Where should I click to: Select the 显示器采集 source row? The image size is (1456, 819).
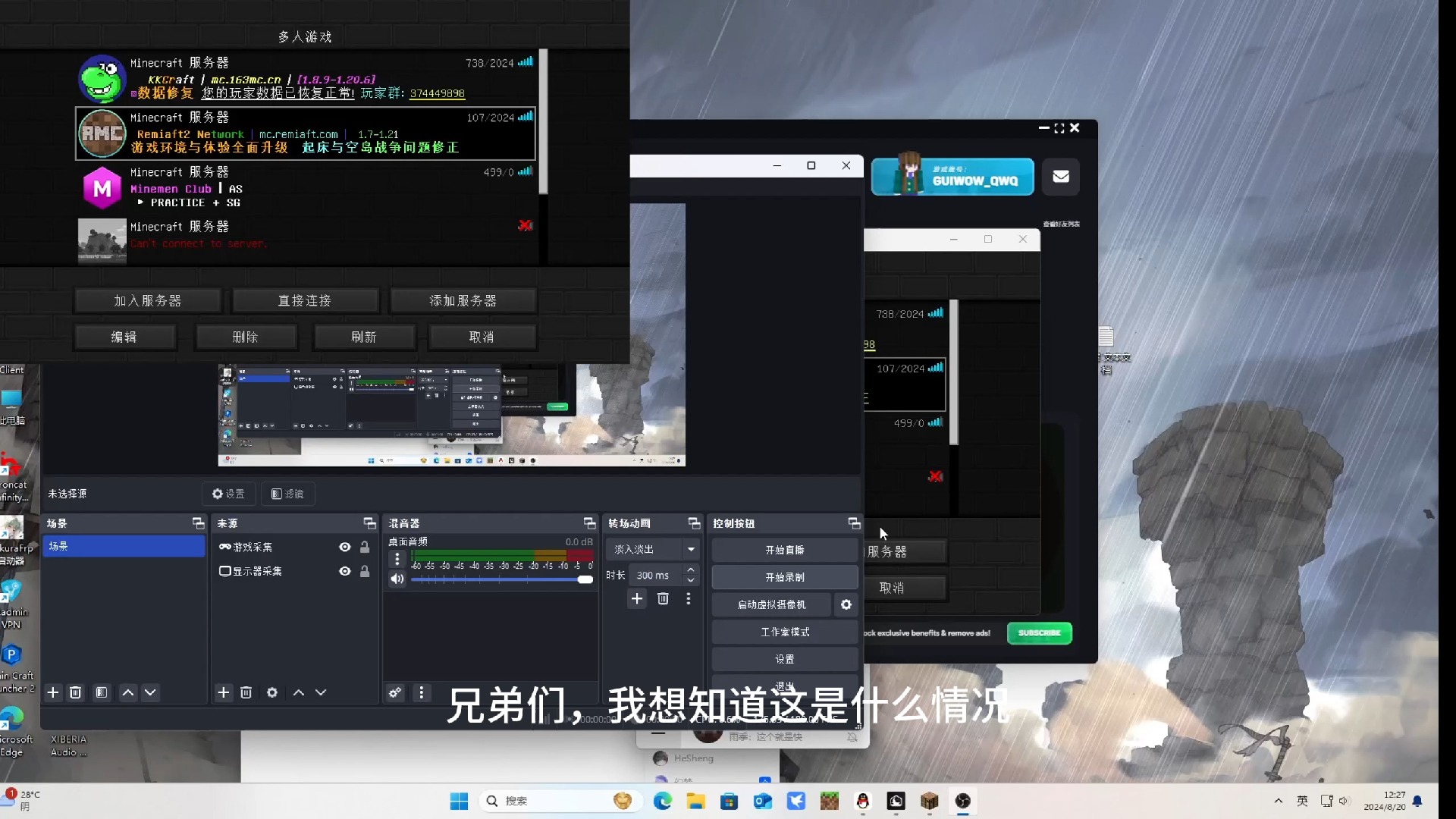click(x=294, y=571)
